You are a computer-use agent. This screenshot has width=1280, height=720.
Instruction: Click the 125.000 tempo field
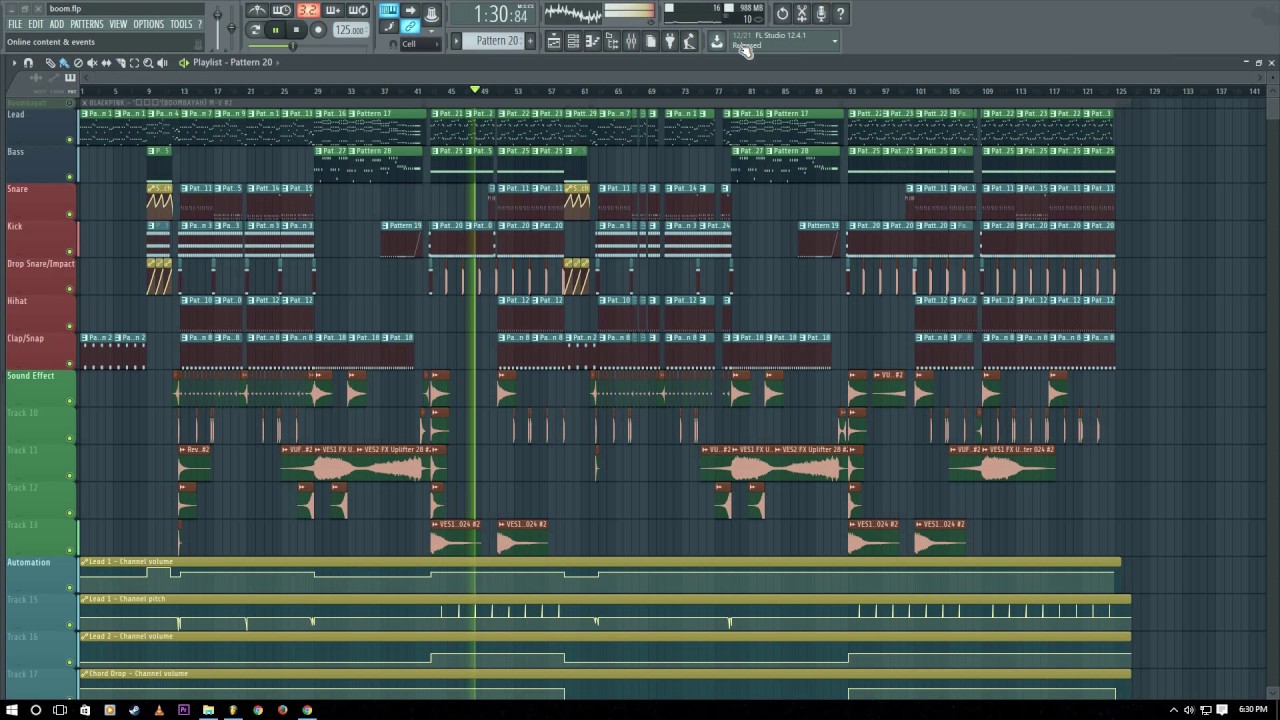pos(351,30)
